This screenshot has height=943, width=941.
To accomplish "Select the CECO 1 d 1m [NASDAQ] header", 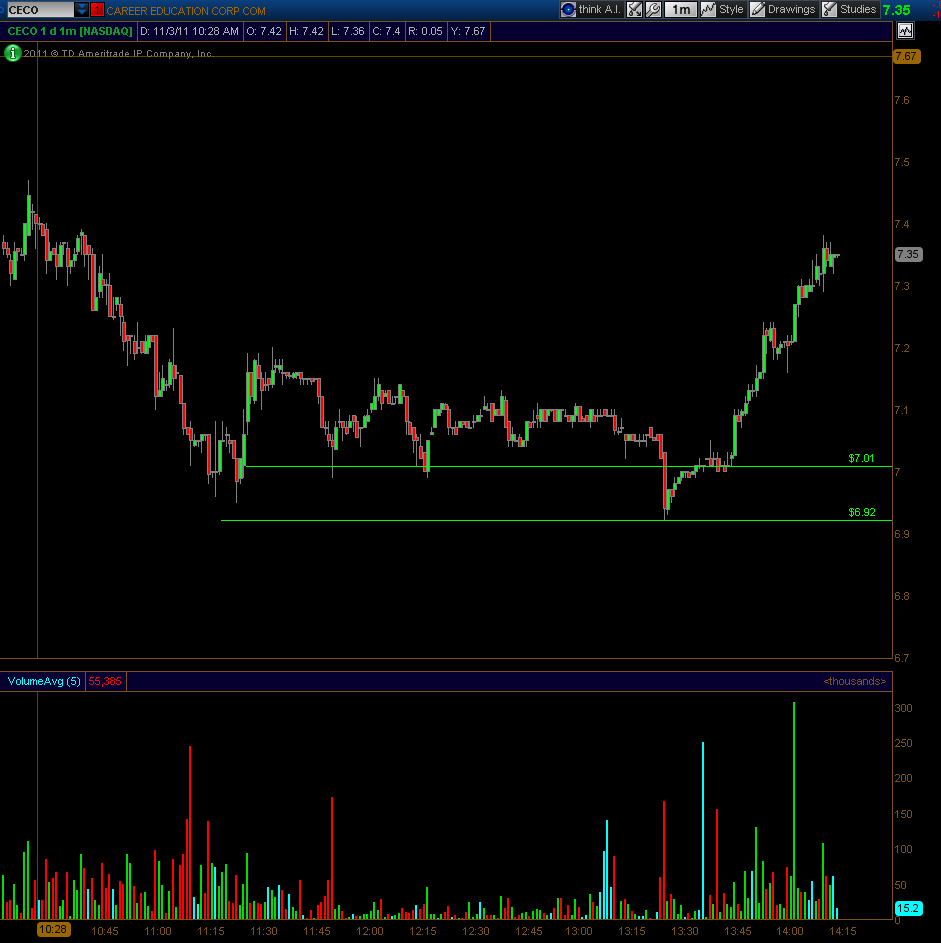I will [69, 31].
